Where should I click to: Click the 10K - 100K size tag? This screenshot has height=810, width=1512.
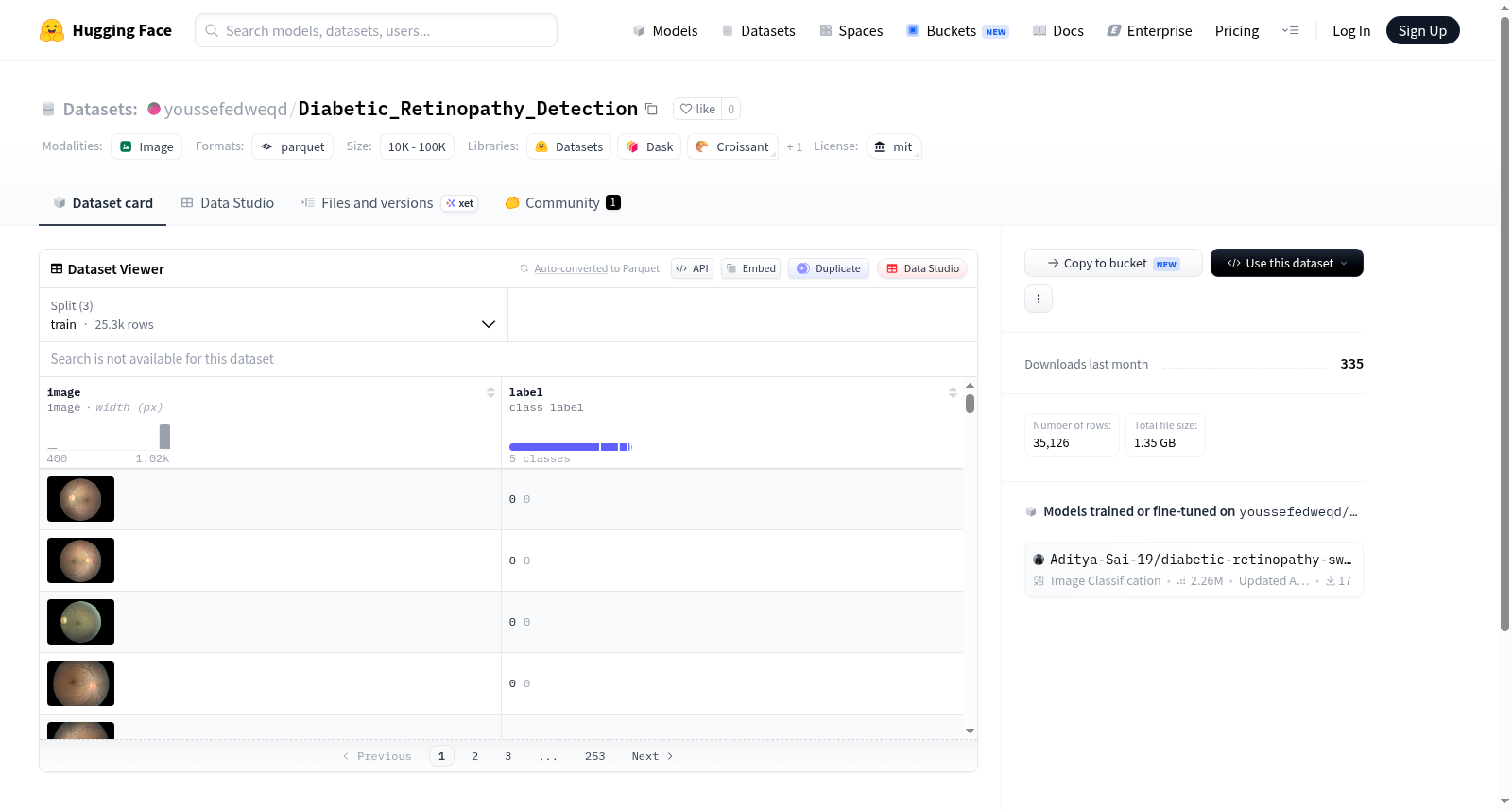tap(417, 146)
